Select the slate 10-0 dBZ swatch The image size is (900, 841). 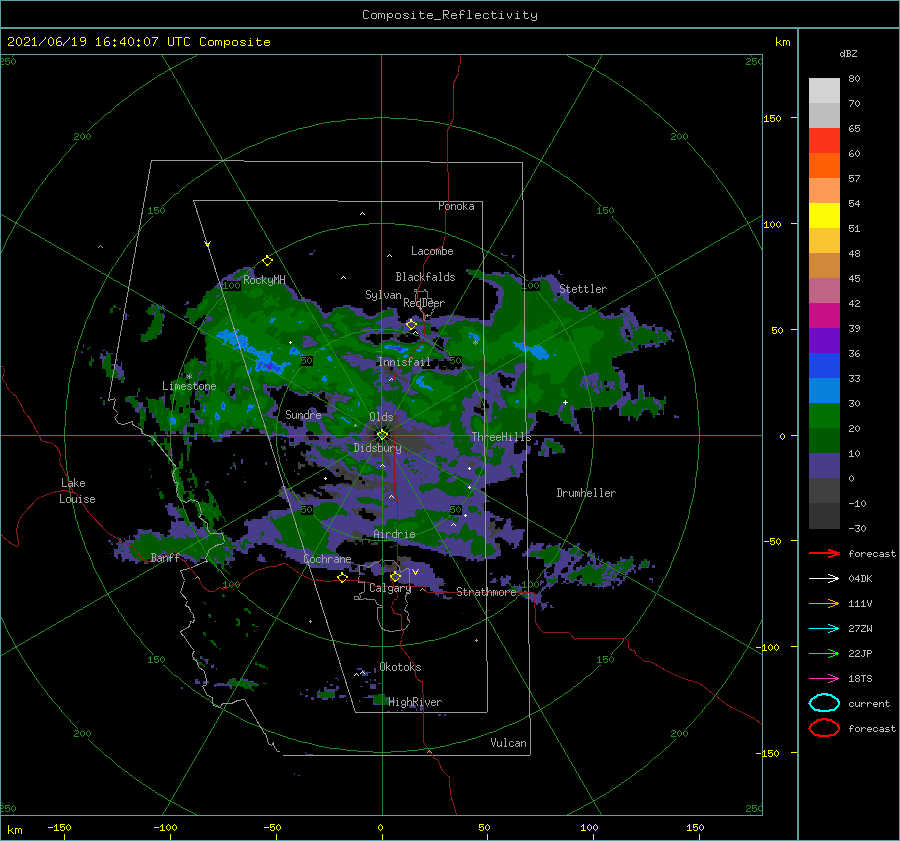824,466
